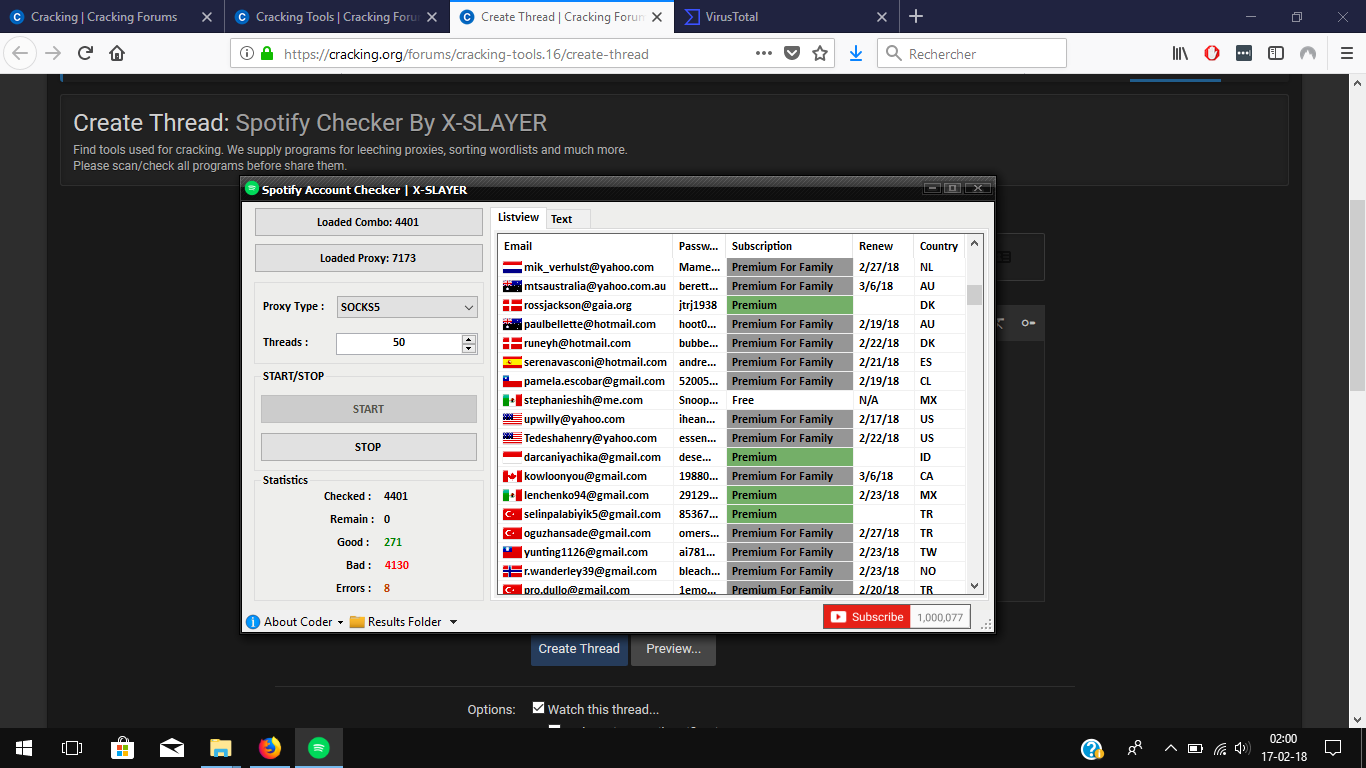Open the Action Center notifications icon
1366x768 pixels.
[x=1333, y=748]
